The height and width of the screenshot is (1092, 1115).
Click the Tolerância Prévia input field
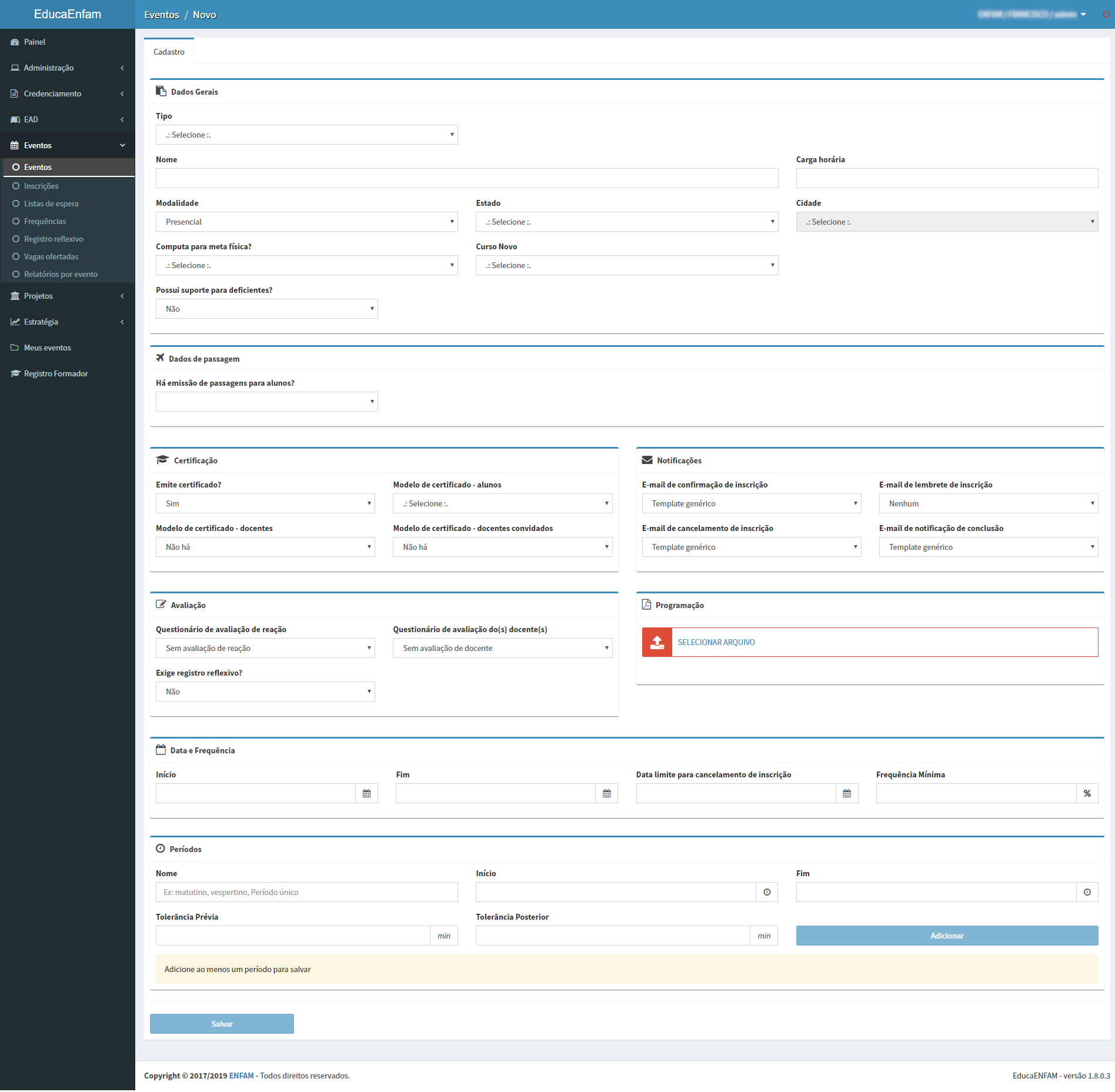[x=293, y=936]
